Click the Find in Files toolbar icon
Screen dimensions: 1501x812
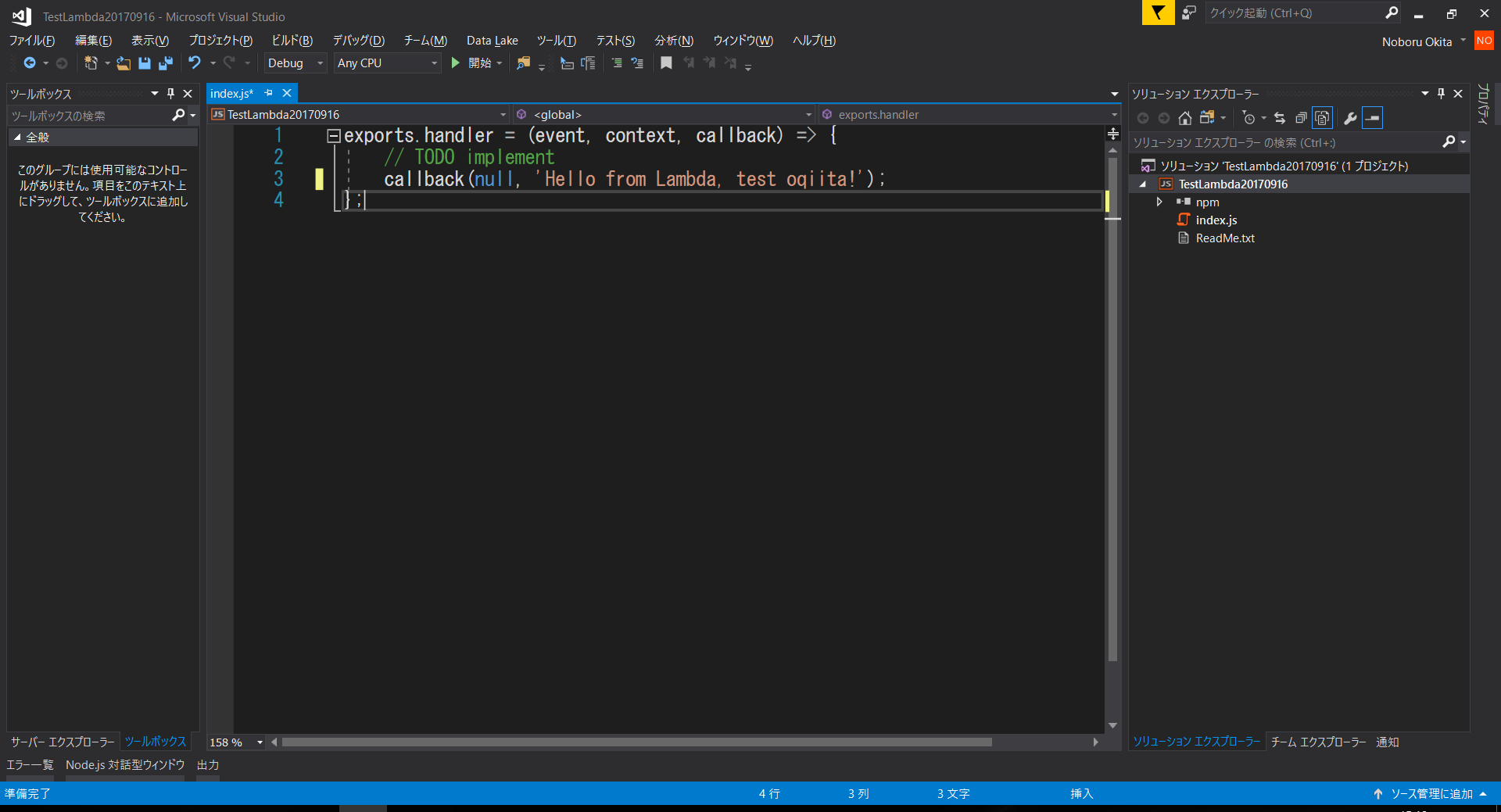(523, 63)
